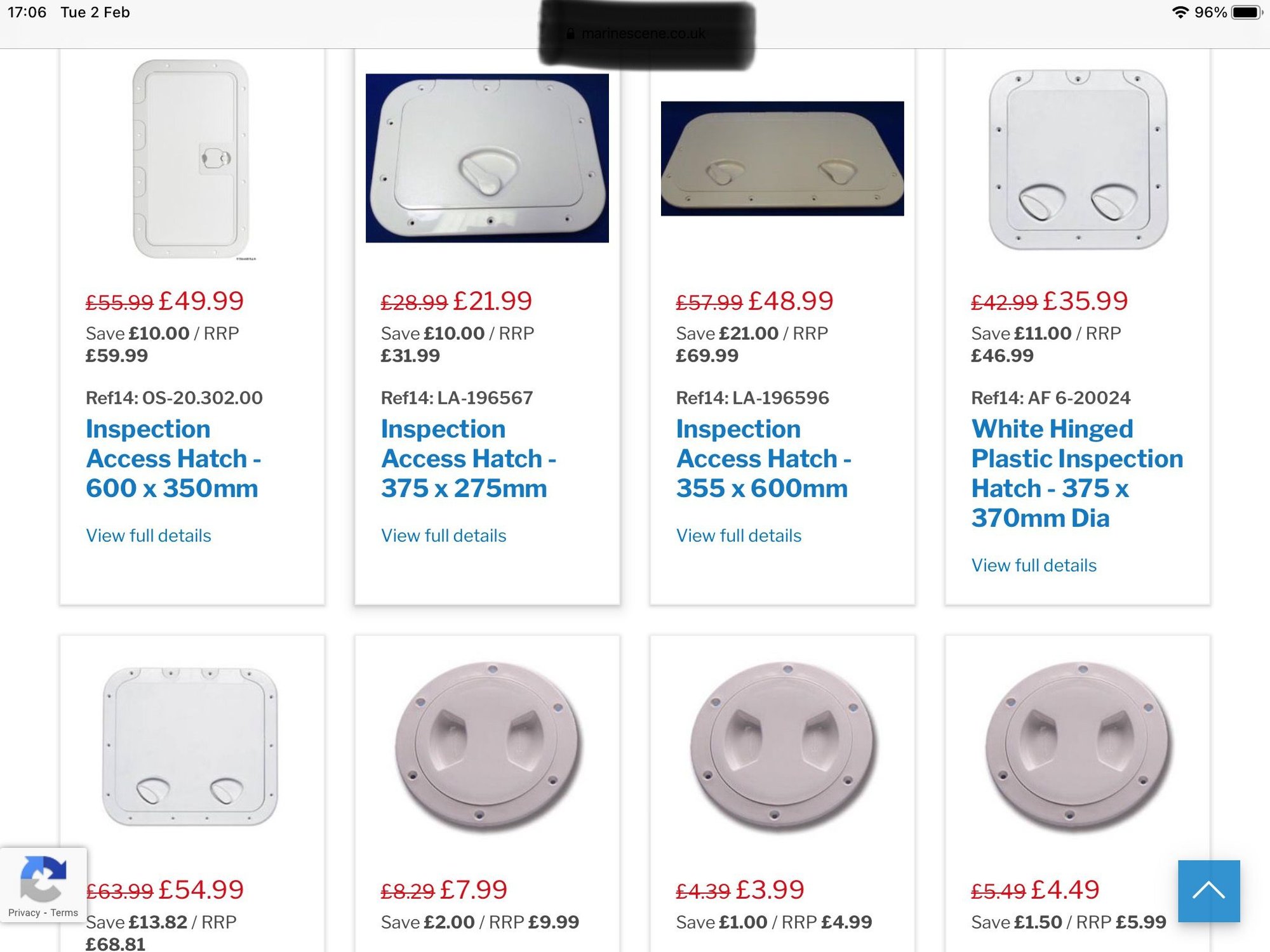The width and height of the screenshot is (1270, 952).
Task: Tap the Wi-Fi status icon
Action: pyautogui.click(x=1180, y=12)
